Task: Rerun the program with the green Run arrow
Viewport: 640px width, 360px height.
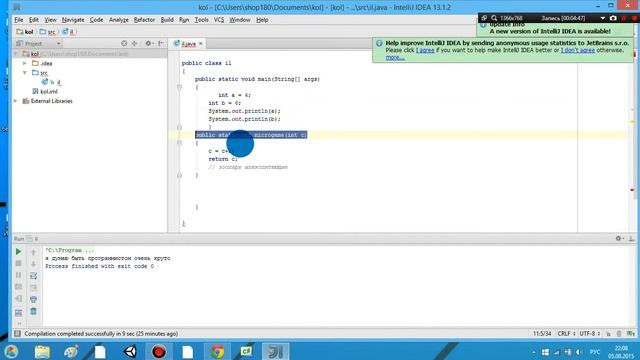Action: click(x=18, y=251)
